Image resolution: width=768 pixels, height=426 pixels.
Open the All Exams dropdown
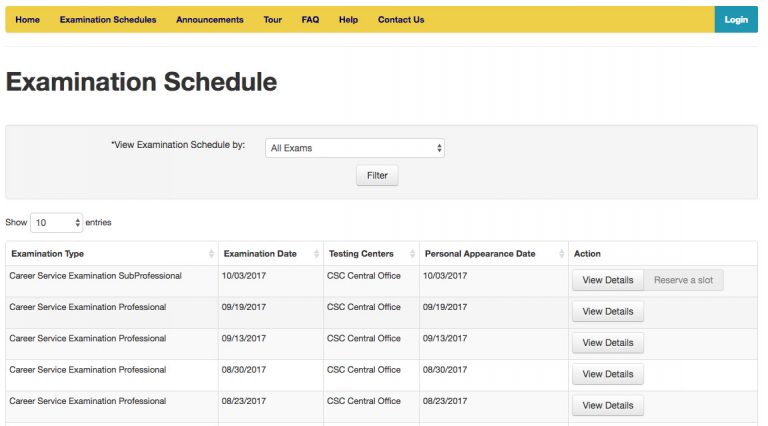pyautogui.click(x=355, y=148)
